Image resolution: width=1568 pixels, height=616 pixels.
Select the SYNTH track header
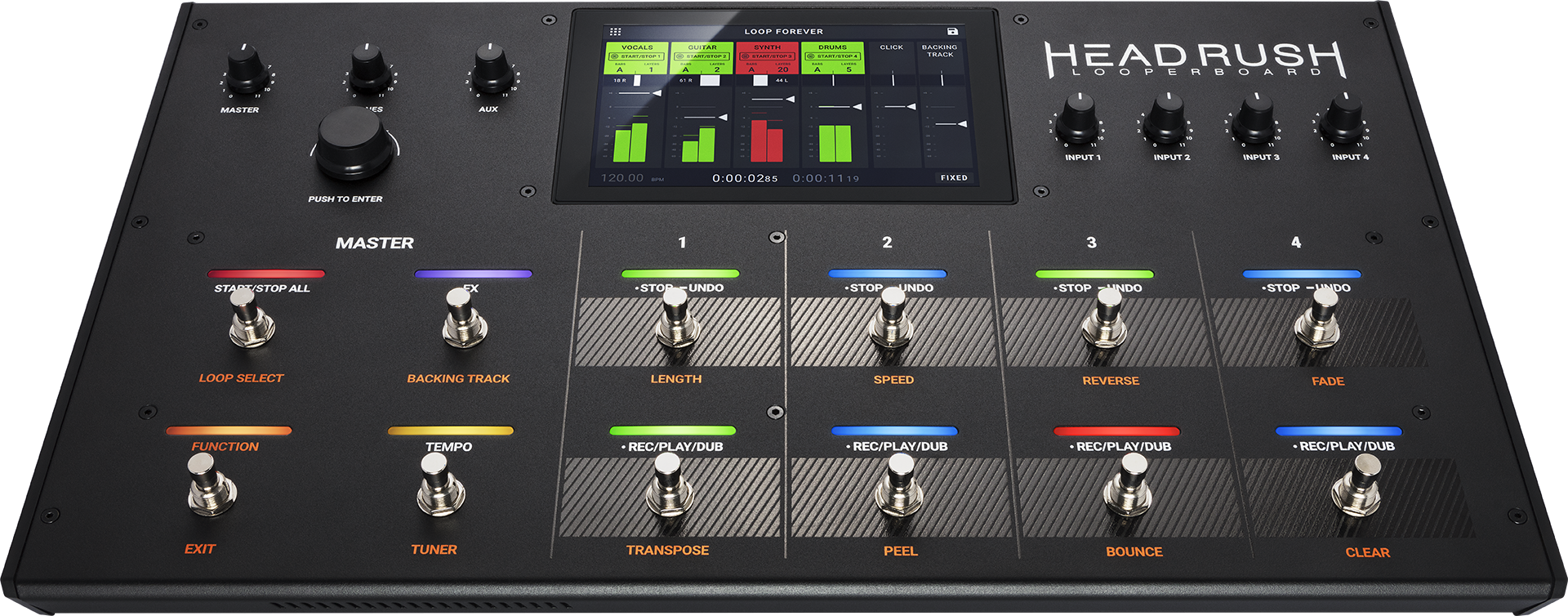(767, 47)
